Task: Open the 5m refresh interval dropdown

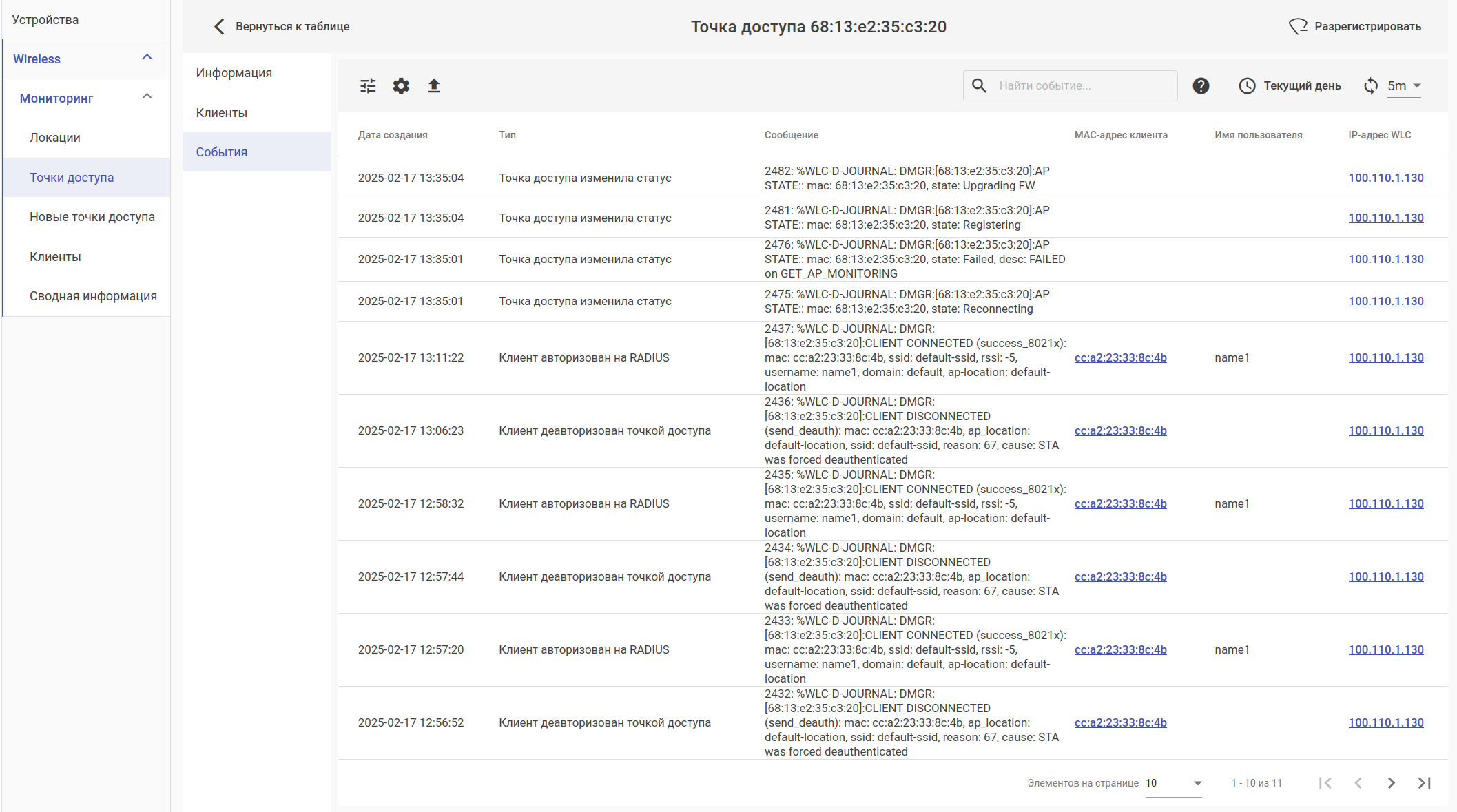Action: click(x=1404, y=86)
